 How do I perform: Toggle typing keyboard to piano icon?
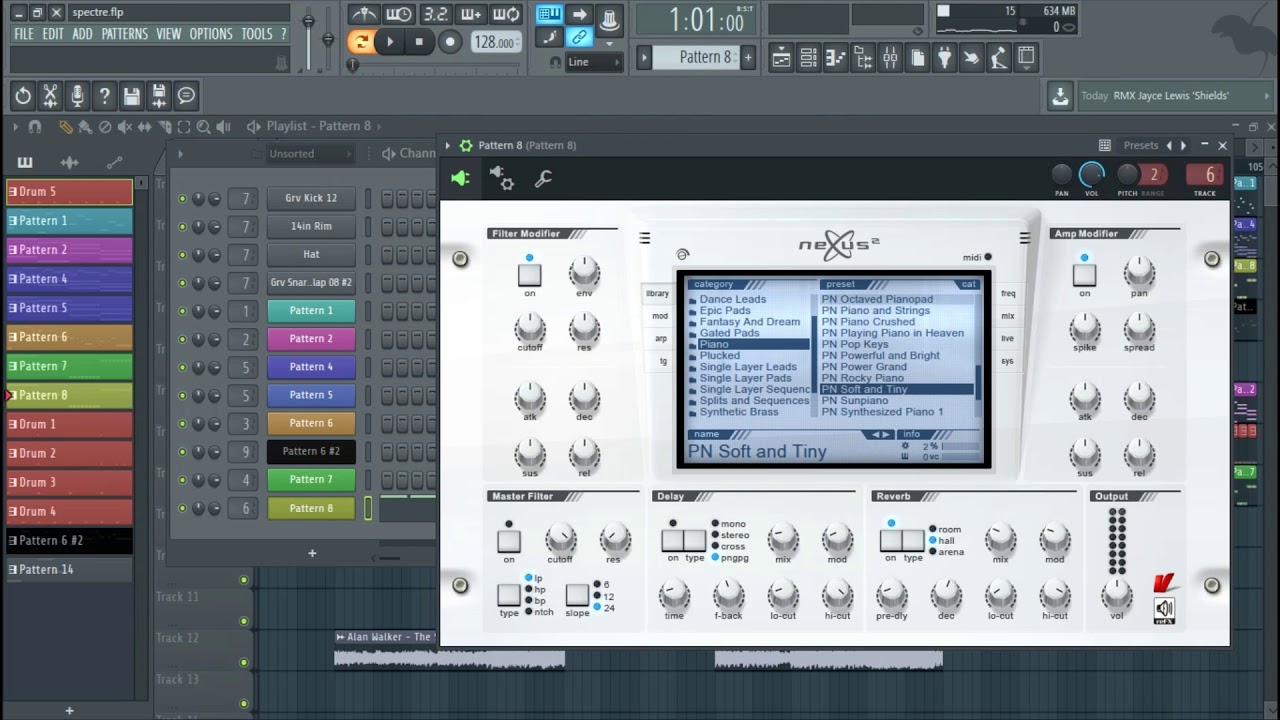point(549,14)
